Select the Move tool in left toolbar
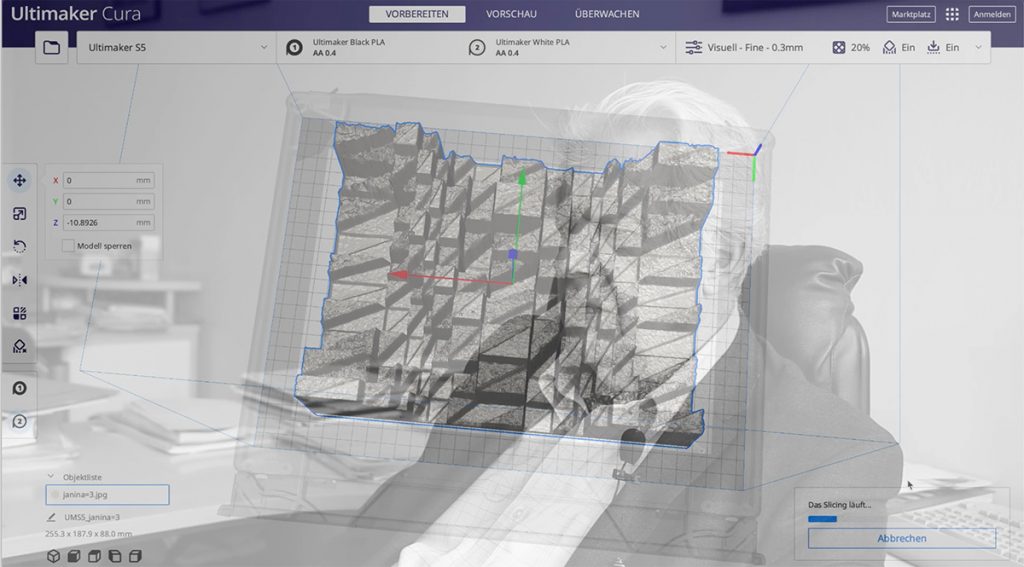The image size is (1024, 567). point(19,181)
